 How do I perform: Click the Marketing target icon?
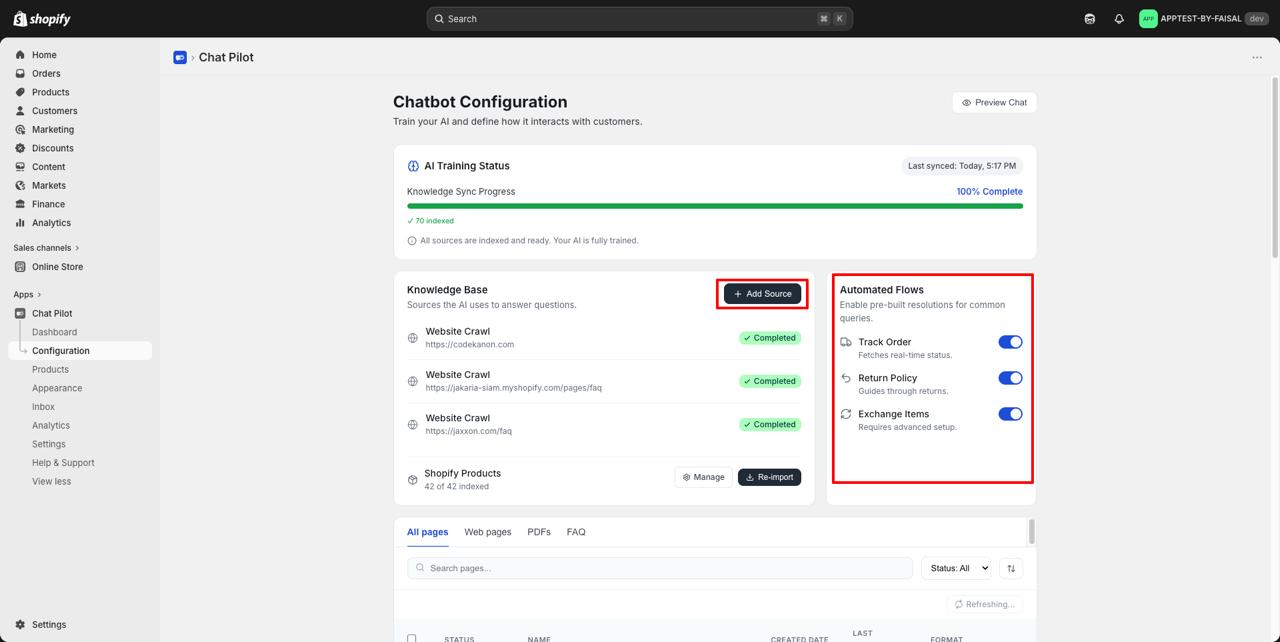click(x=20, y=130)
